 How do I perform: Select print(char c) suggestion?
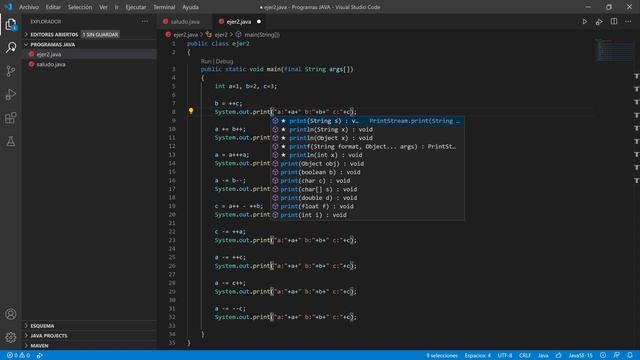[367, 181]
